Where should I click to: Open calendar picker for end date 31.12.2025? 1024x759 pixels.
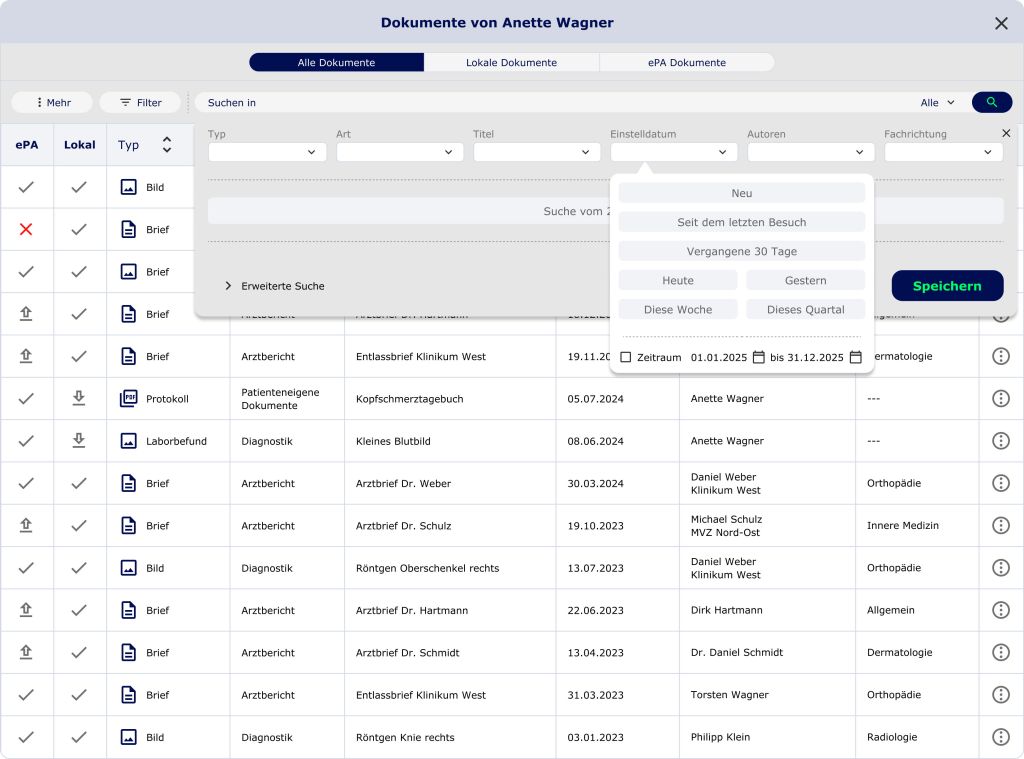855,357
